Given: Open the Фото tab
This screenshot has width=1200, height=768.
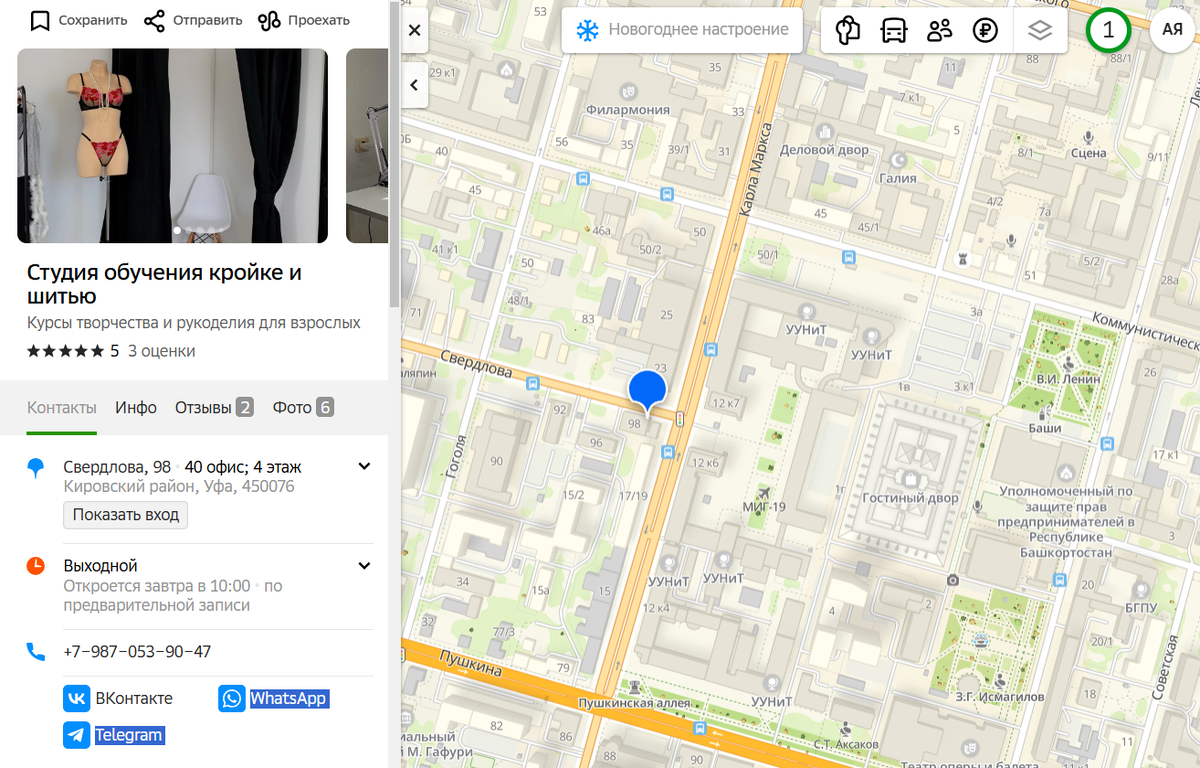Looking at the screenshot, I should point(303,407).
